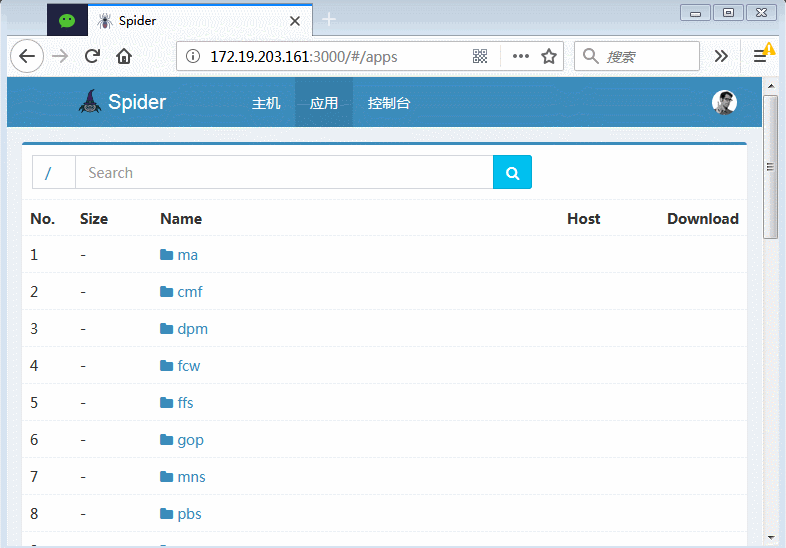Click the browser forward arrow button

(60, 56)
